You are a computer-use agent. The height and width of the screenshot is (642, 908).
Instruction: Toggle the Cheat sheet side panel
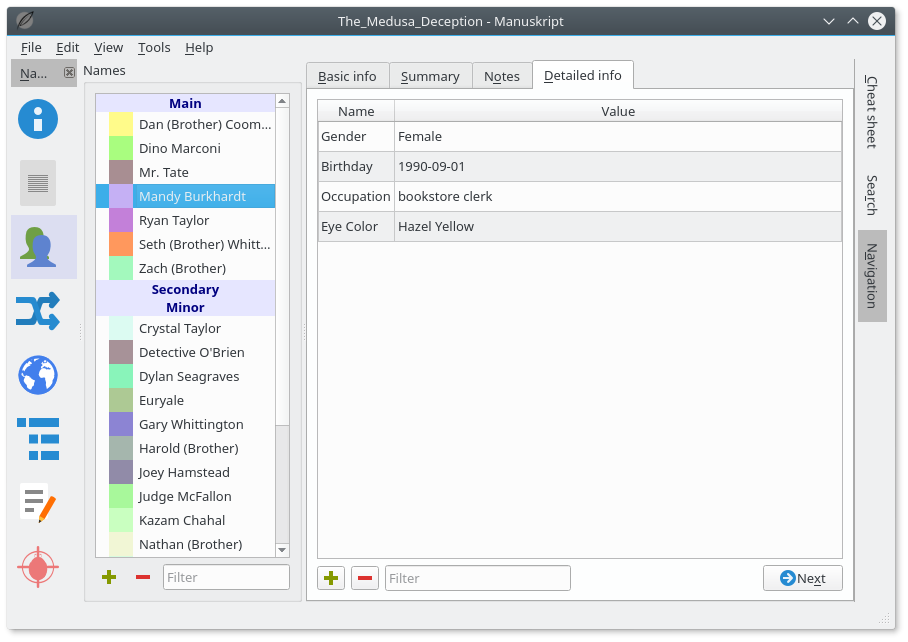click(871, 112)
